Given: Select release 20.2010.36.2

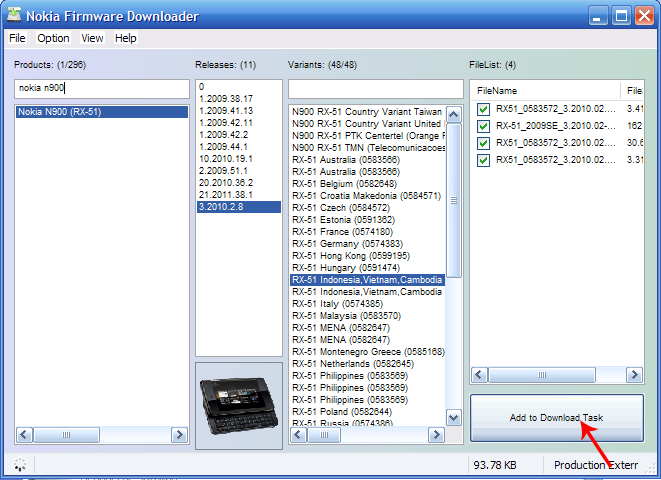Looking at the screenshot, I should (x=239, y=182).
